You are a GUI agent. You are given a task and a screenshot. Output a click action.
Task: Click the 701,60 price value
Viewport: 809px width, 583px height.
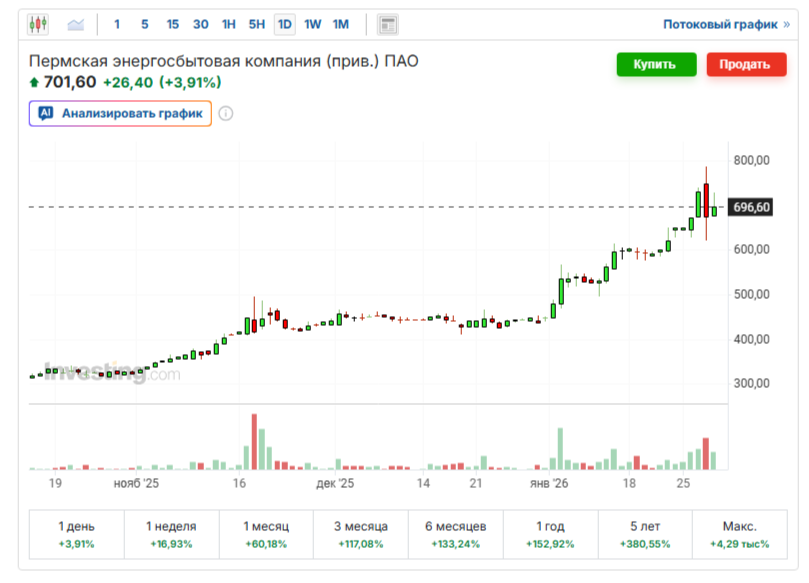coord(70,82)
